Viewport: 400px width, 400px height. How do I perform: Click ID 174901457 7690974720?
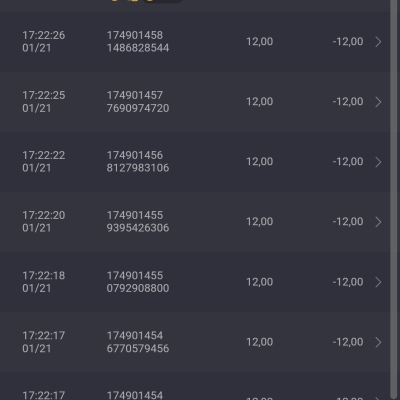138,102
